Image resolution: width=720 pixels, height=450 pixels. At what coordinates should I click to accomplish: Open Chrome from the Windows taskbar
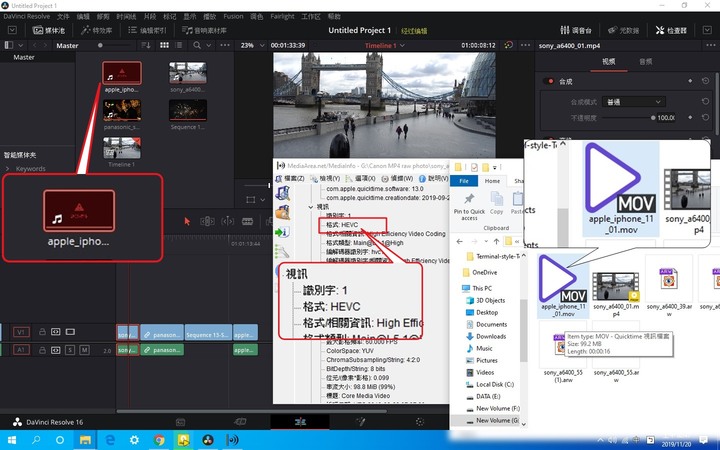(159, 440)
